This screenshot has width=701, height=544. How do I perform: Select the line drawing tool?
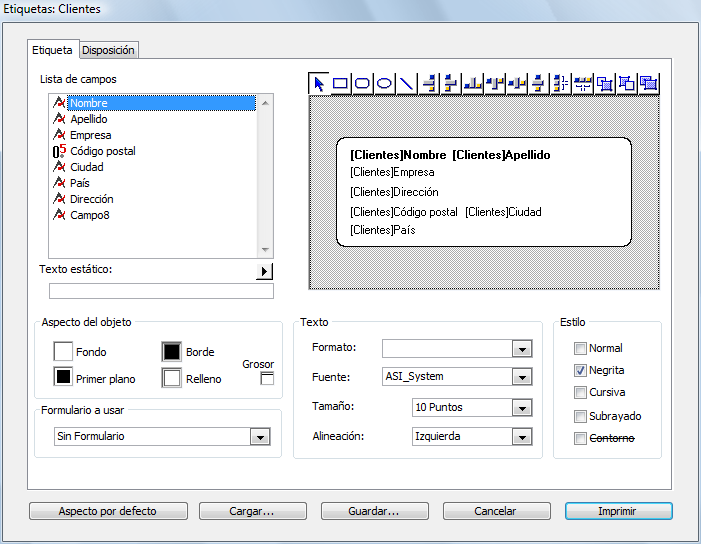point(407,84)
